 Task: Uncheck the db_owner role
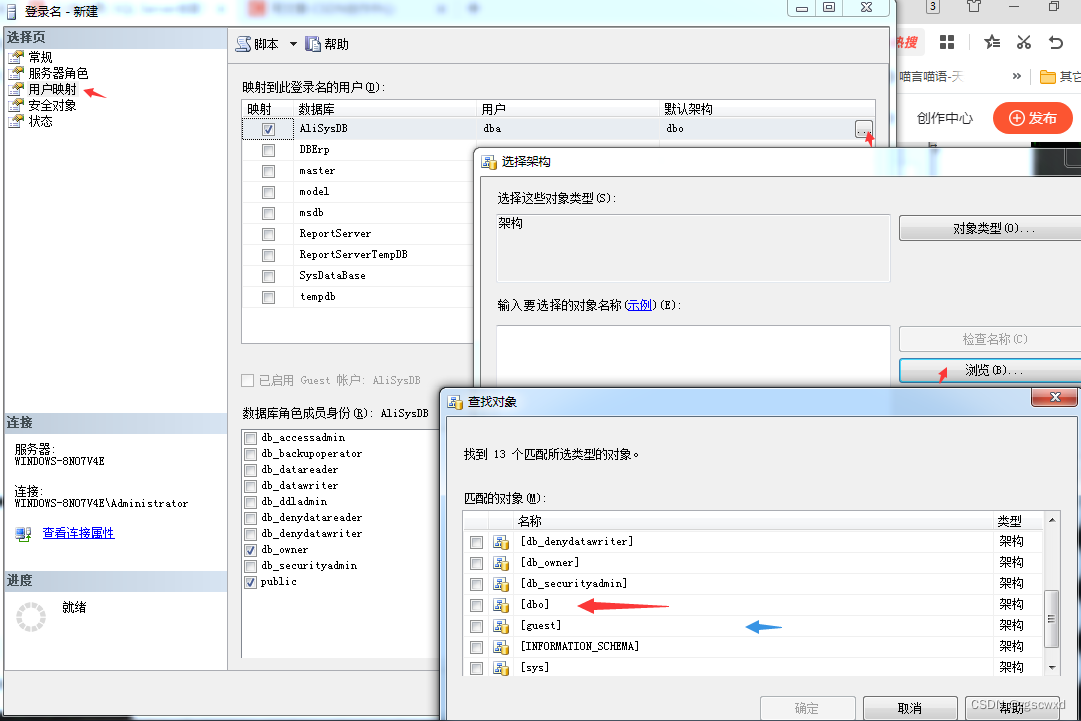coord(251,549)
